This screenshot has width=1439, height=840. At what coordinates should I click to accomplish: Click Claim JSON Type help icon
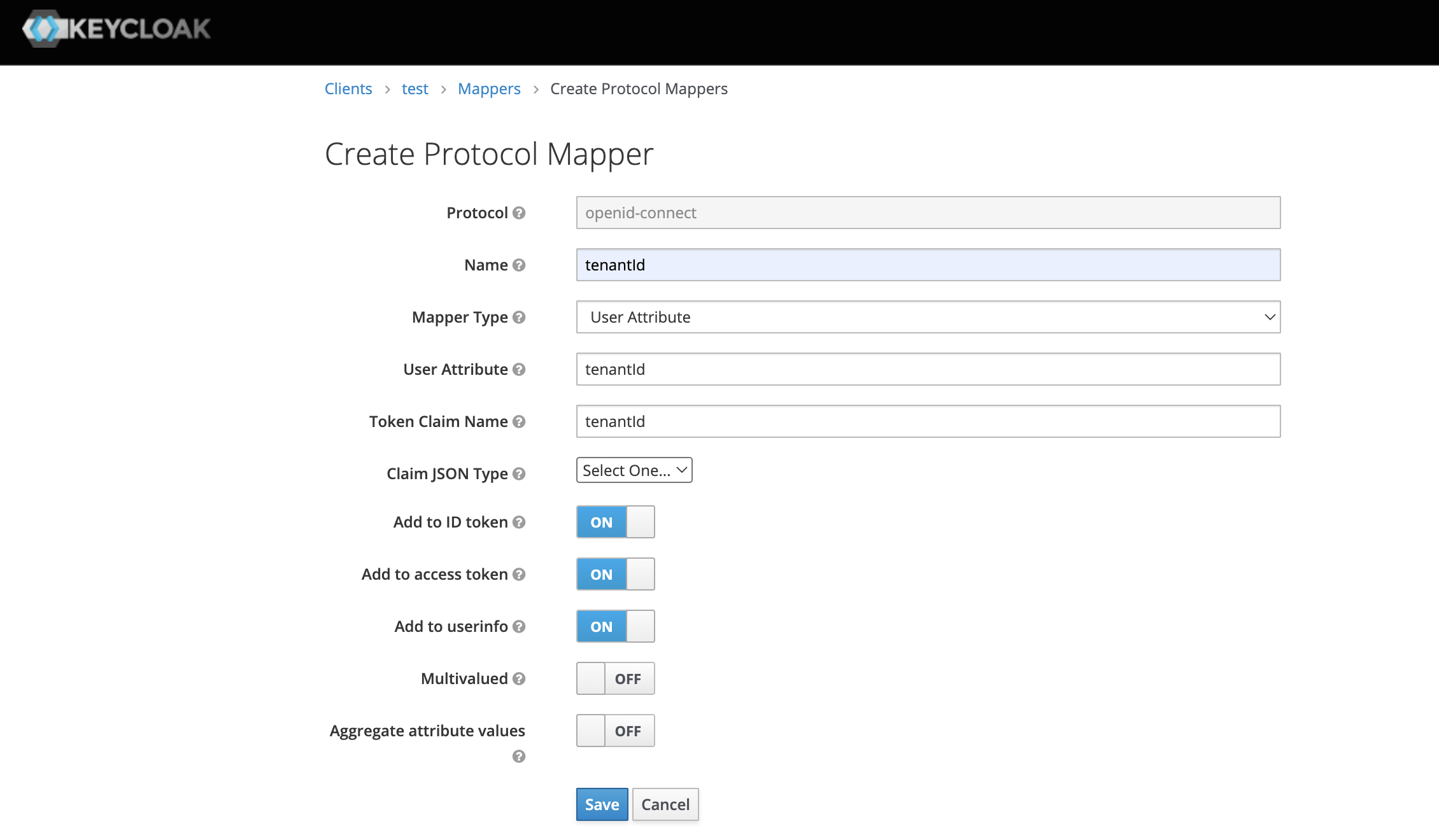coord(519,473)
